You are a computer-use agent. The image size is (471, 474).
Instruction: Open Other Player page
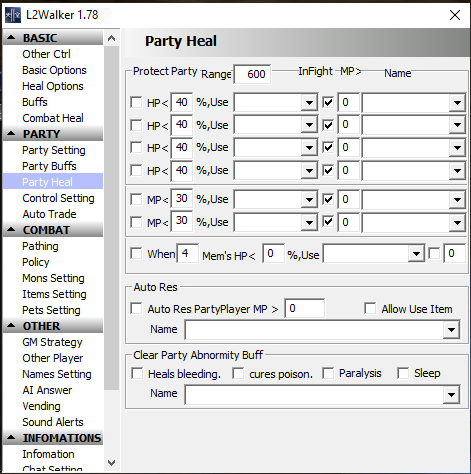[x=53, y=358]
